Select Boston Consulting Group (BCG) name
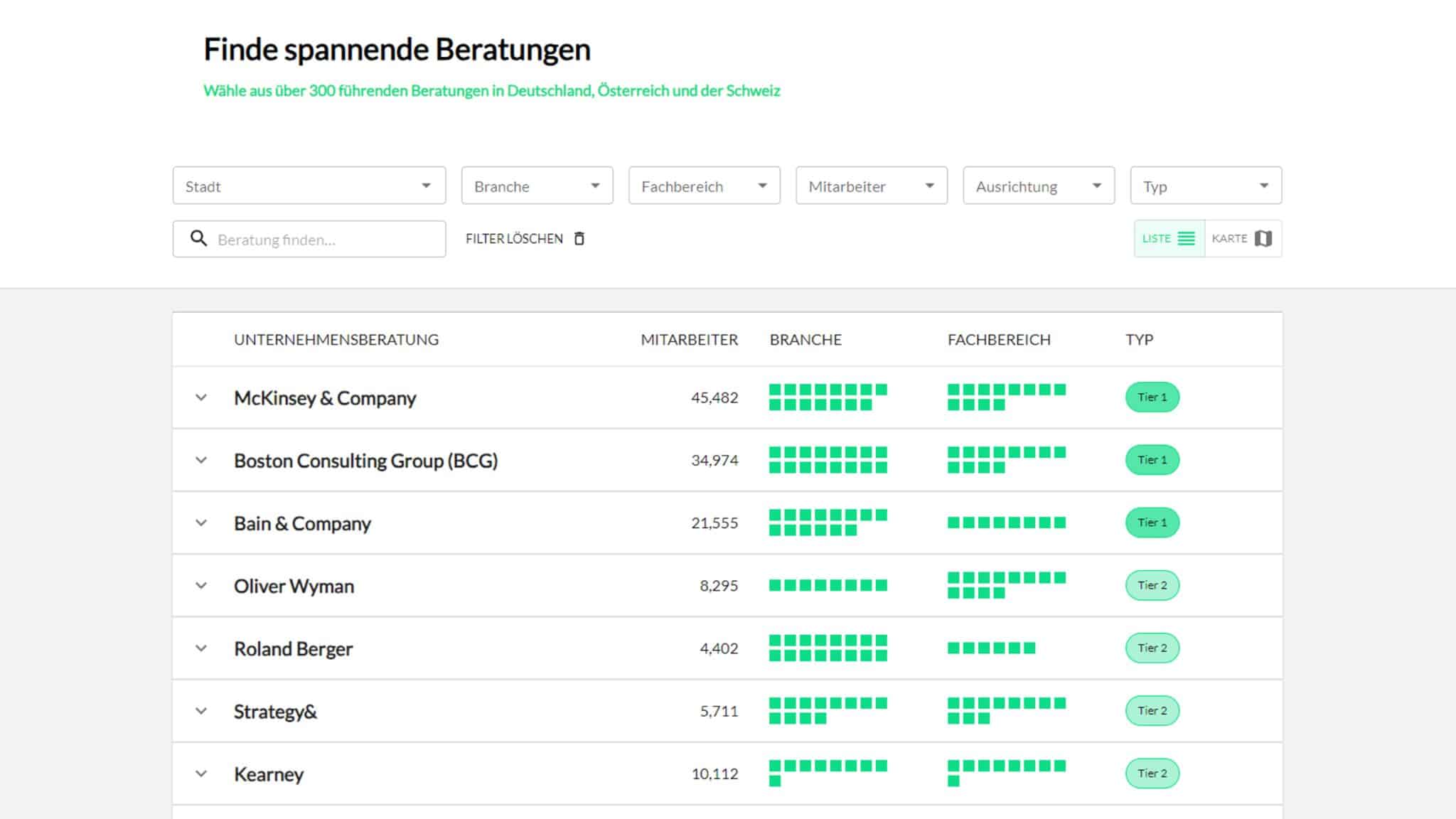 pos(366,460)
